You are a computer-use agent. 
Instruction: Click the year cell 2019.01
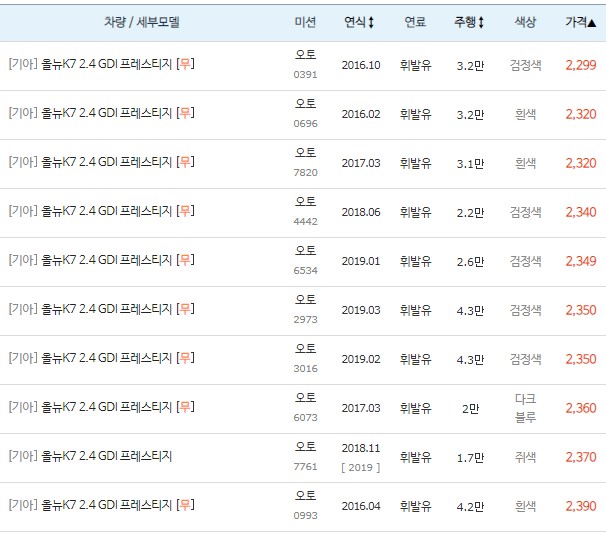pos(361,261)
